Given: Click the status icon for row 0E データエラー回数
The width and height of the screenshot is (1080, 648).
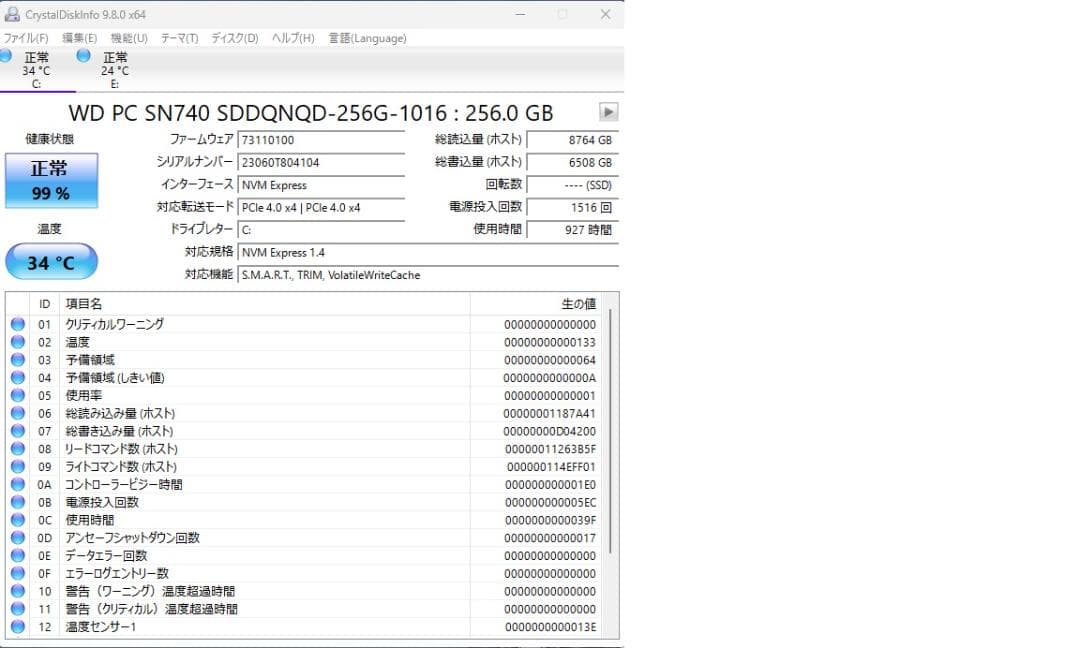Looking at the screenshot, I should click(18, 556).
